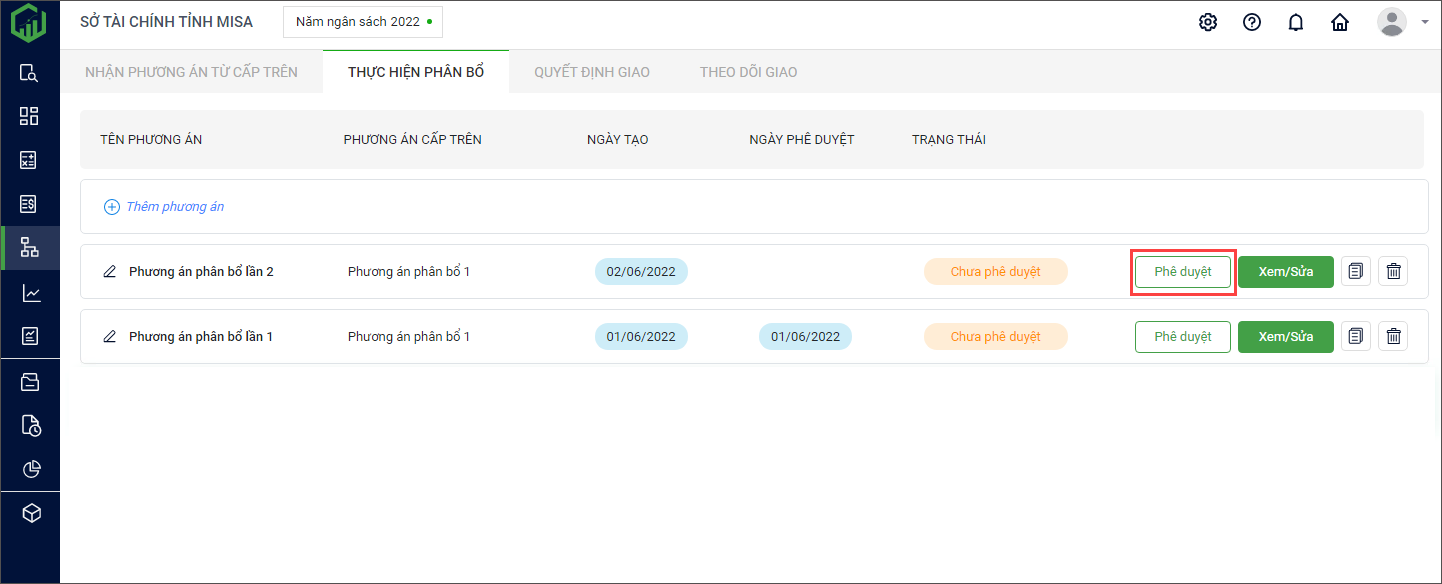The image size is (1442, 584).
Task: Duplicate Phương án phân bổ lần 1
Action: [x=1355, y=337]
